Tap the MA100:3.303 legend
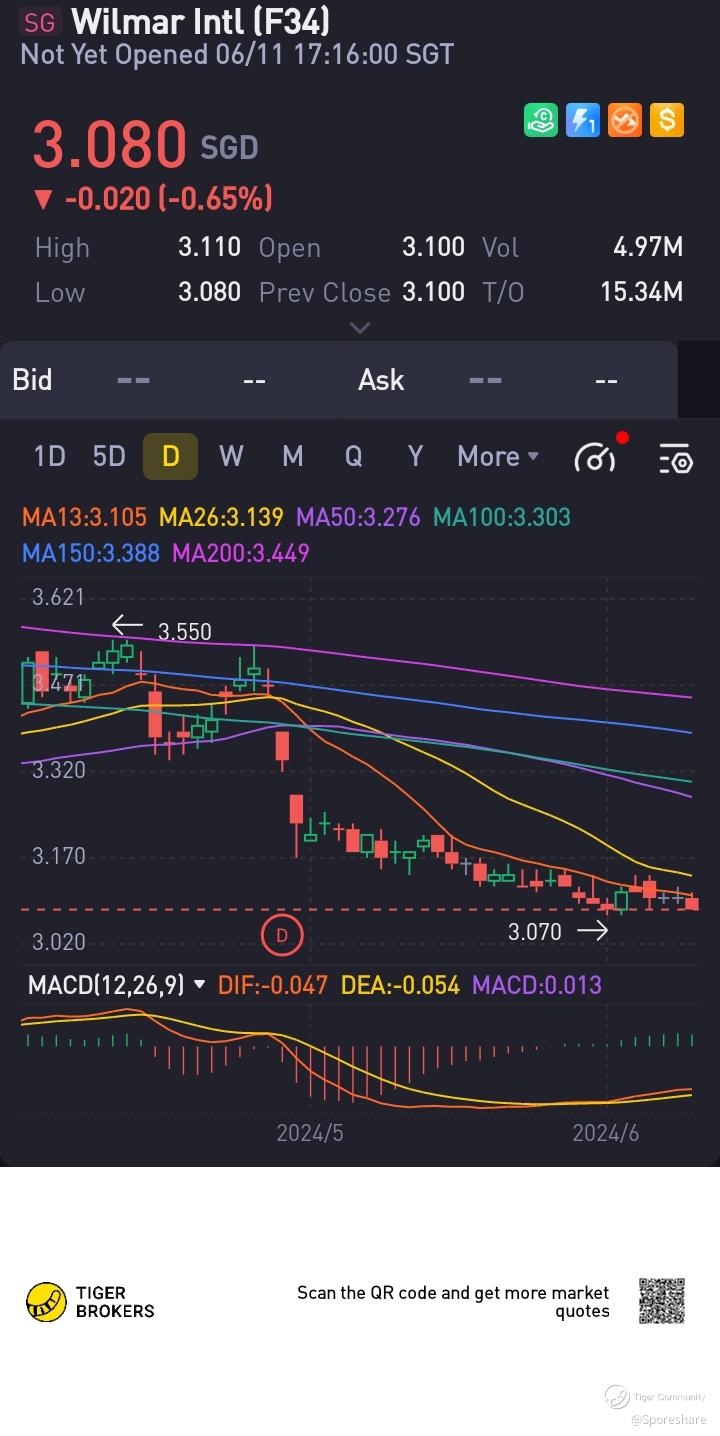Viewport: 720px width, 1436px height. 502,517
